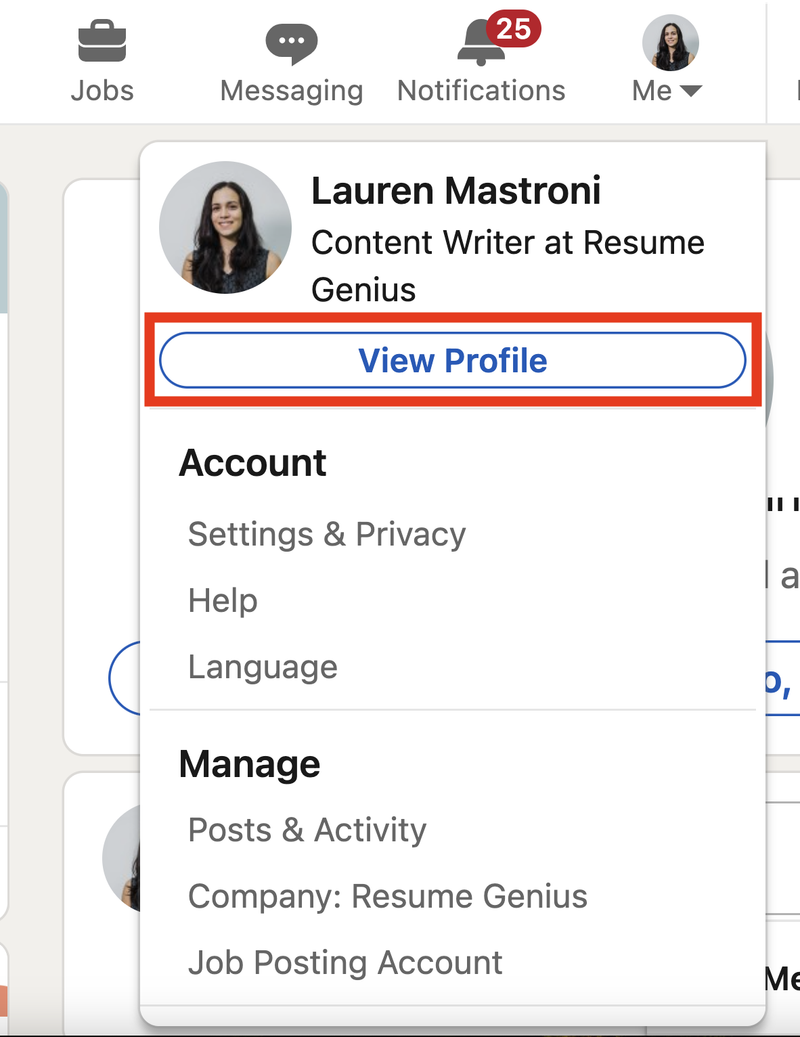Click the Jobs navigation label
The width and height of the screenshot is (800, 1037).
pyautogui.click(x=102, y=89)
